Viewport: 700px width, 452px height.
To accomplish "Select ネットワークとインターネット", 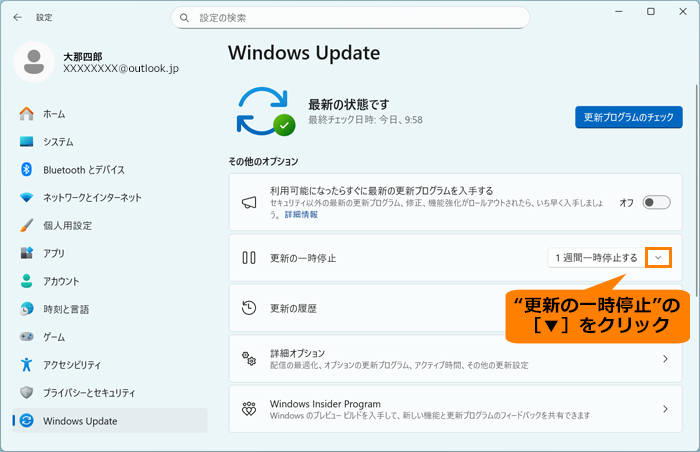I will coord(110,197).
